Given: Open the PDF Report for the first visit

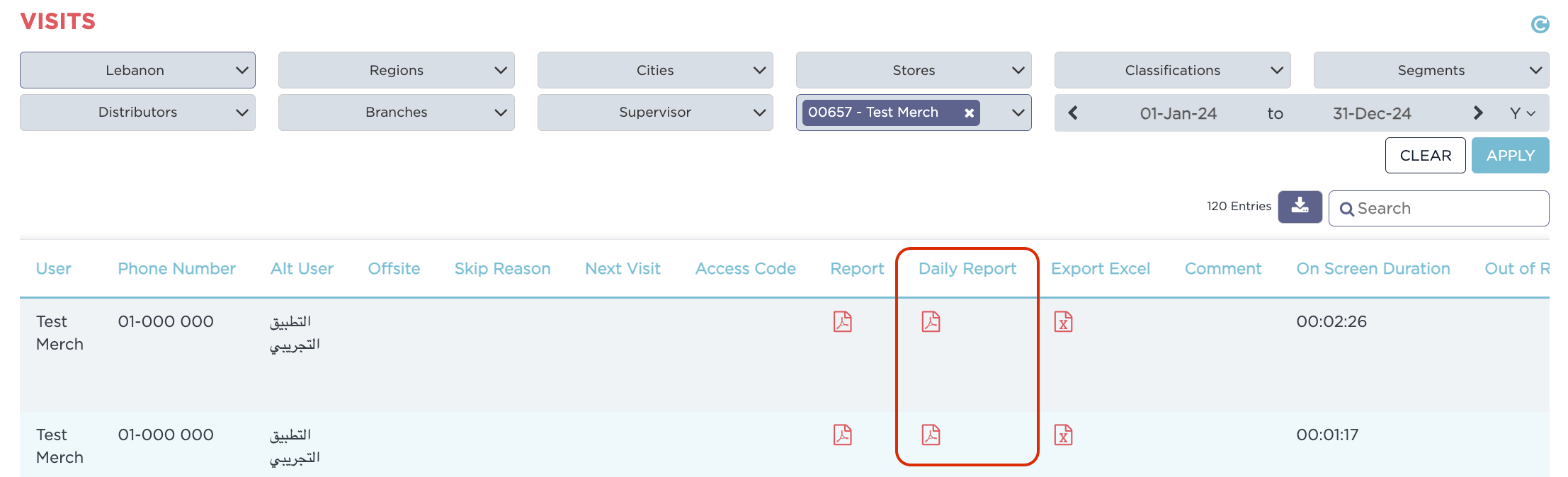Looking at the screenshot, I should pyautogui.click(x=842, y=322).
